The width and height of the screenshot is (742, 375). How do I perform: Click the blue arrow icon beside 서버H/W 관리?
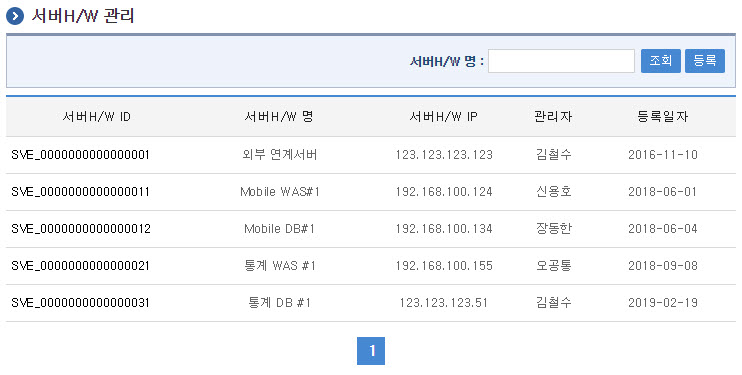(15, 16)
